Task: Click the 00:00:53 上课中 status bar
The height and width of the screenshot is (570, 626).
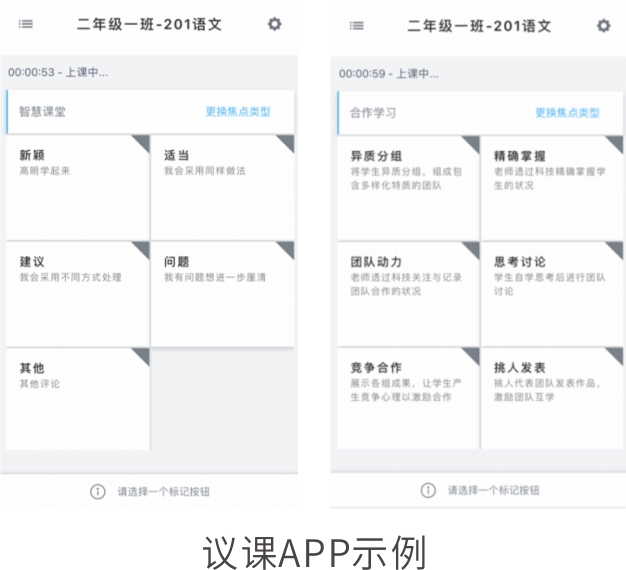Action: (150, 72)
